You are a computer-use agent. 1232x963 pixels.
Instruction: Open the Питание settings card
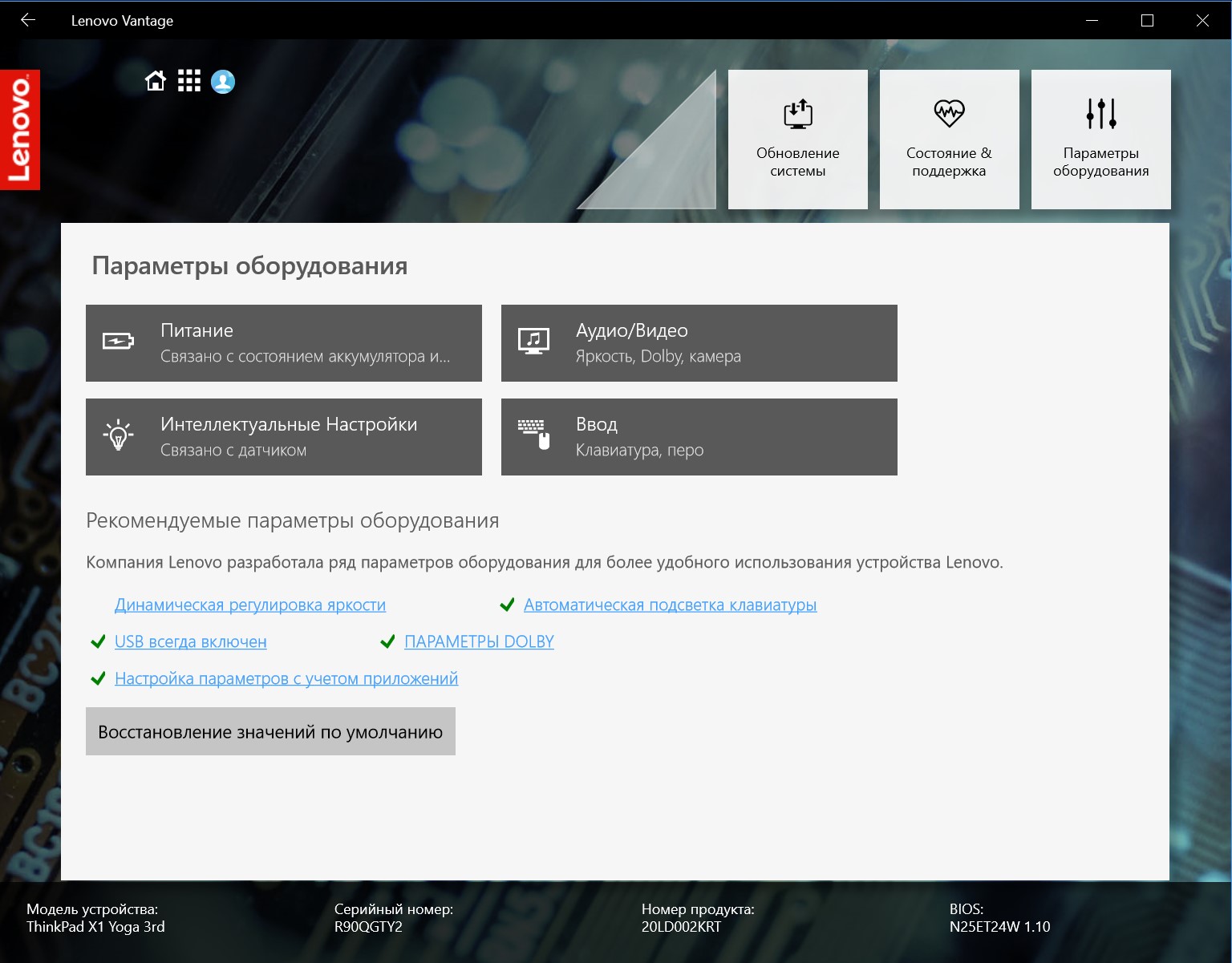(284, 343)
